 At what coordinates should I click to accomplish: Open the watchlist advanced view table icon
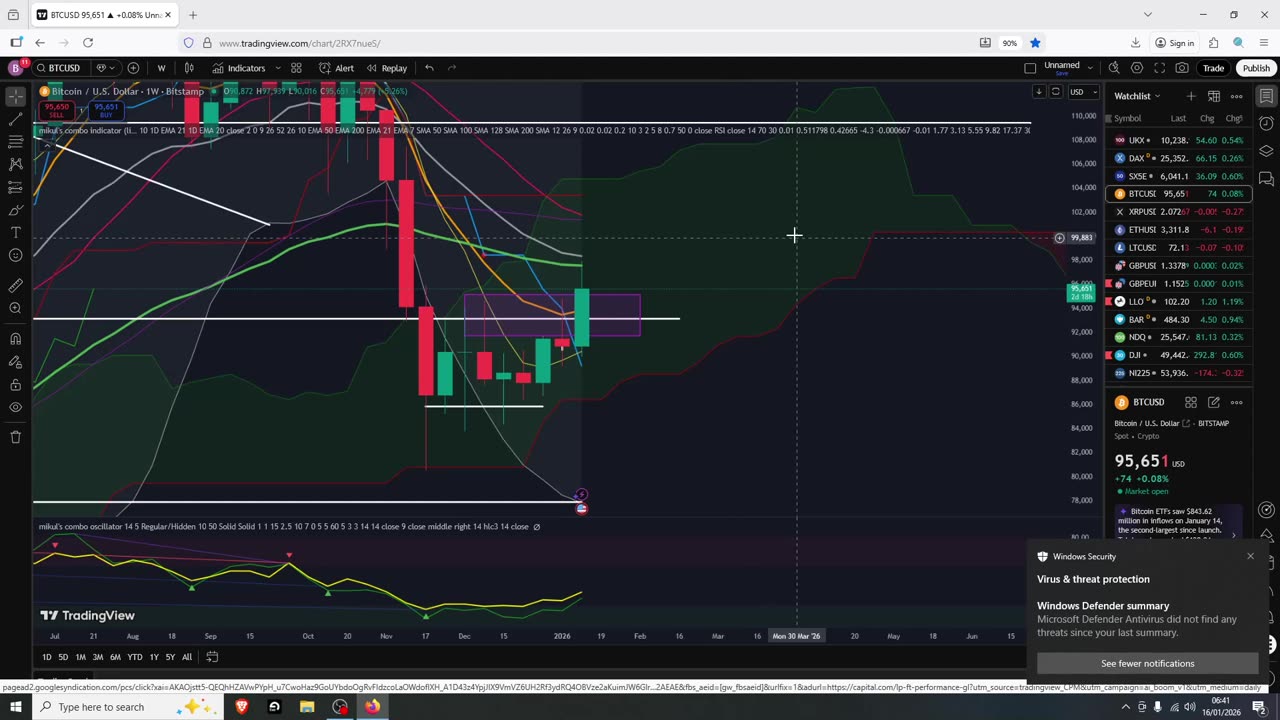1214,96
